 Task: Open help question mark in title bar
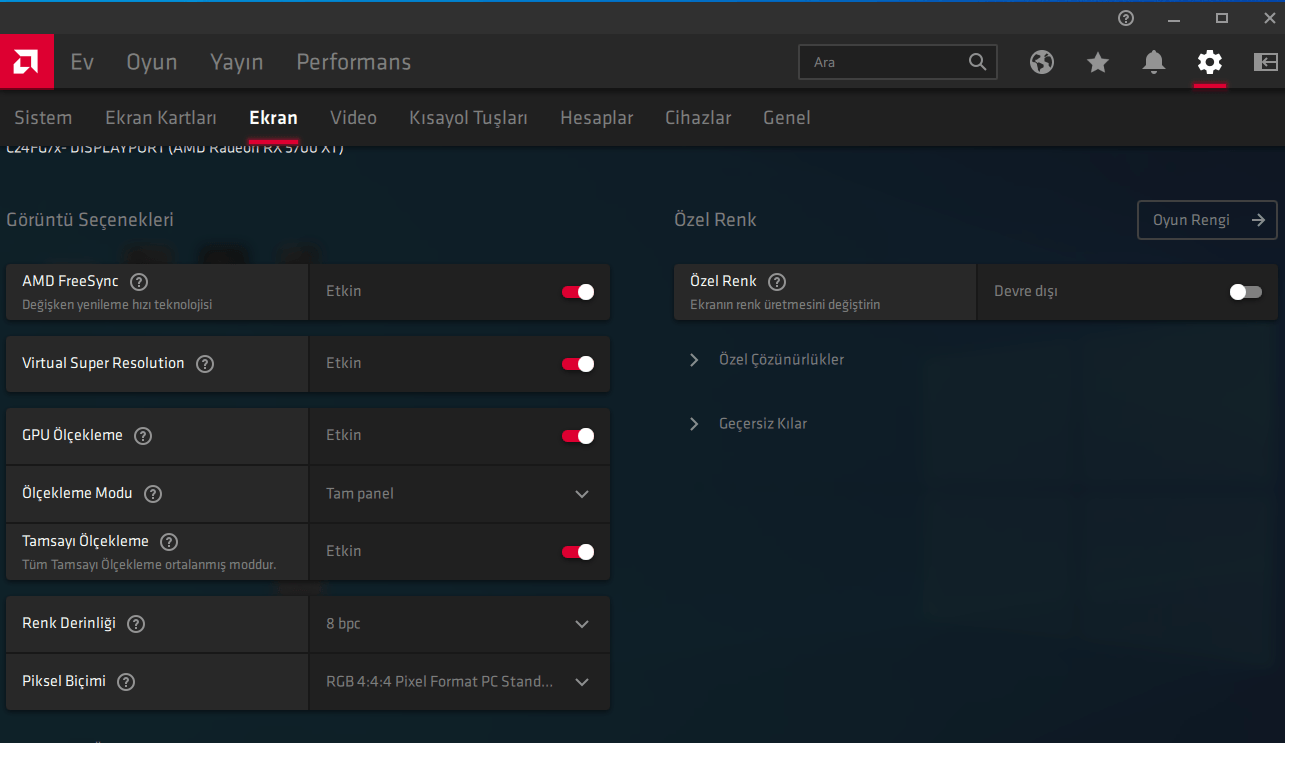[x=1126, y=18]
